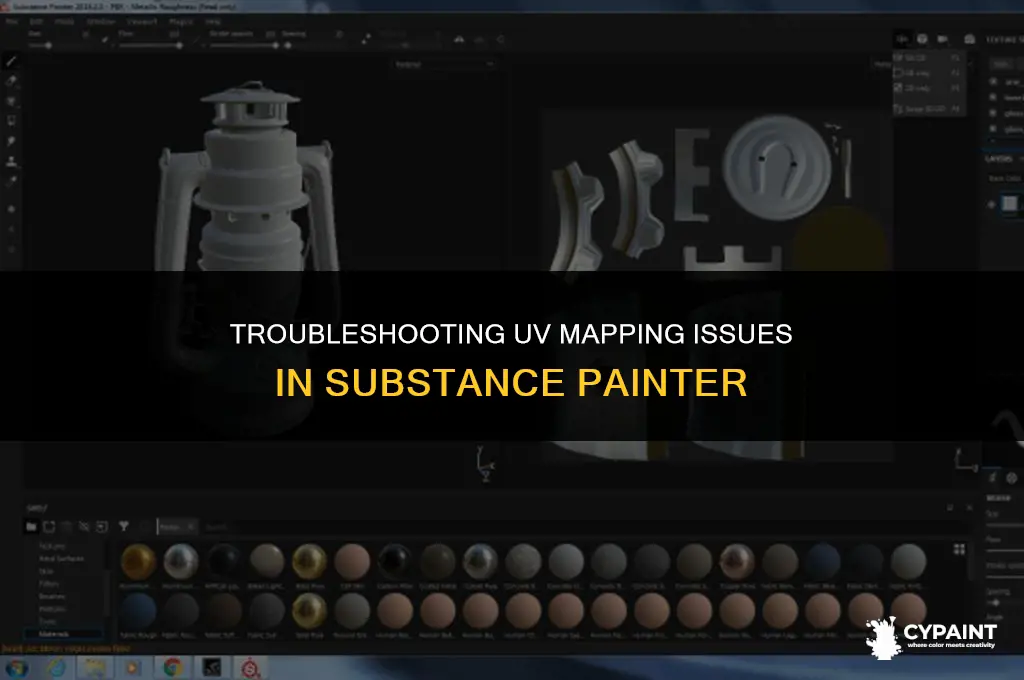Select the Brushes shelf category
The image size is (1024, 680).
pyautogui.click(x=52, y=596)
